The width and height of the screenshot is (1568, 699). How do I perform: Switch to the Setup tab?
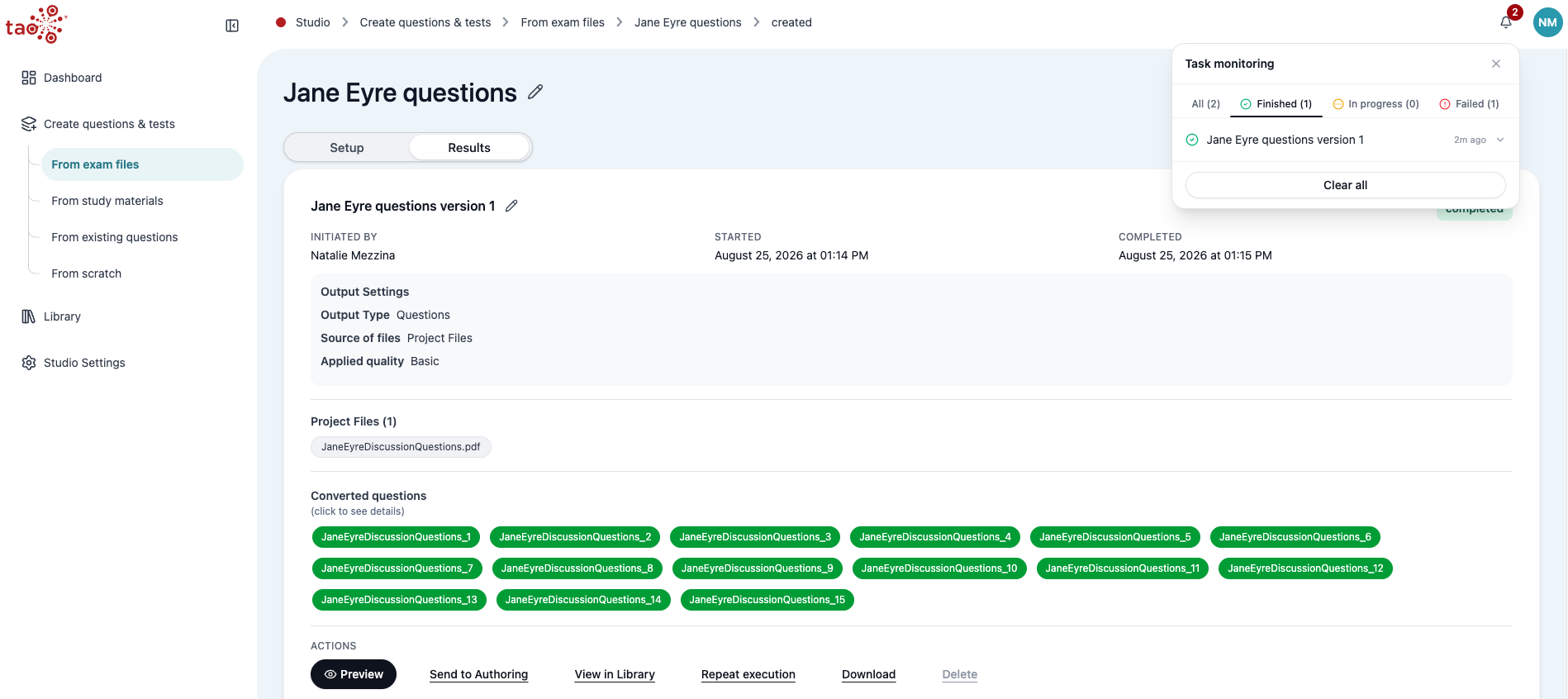(x=347, y=148)
